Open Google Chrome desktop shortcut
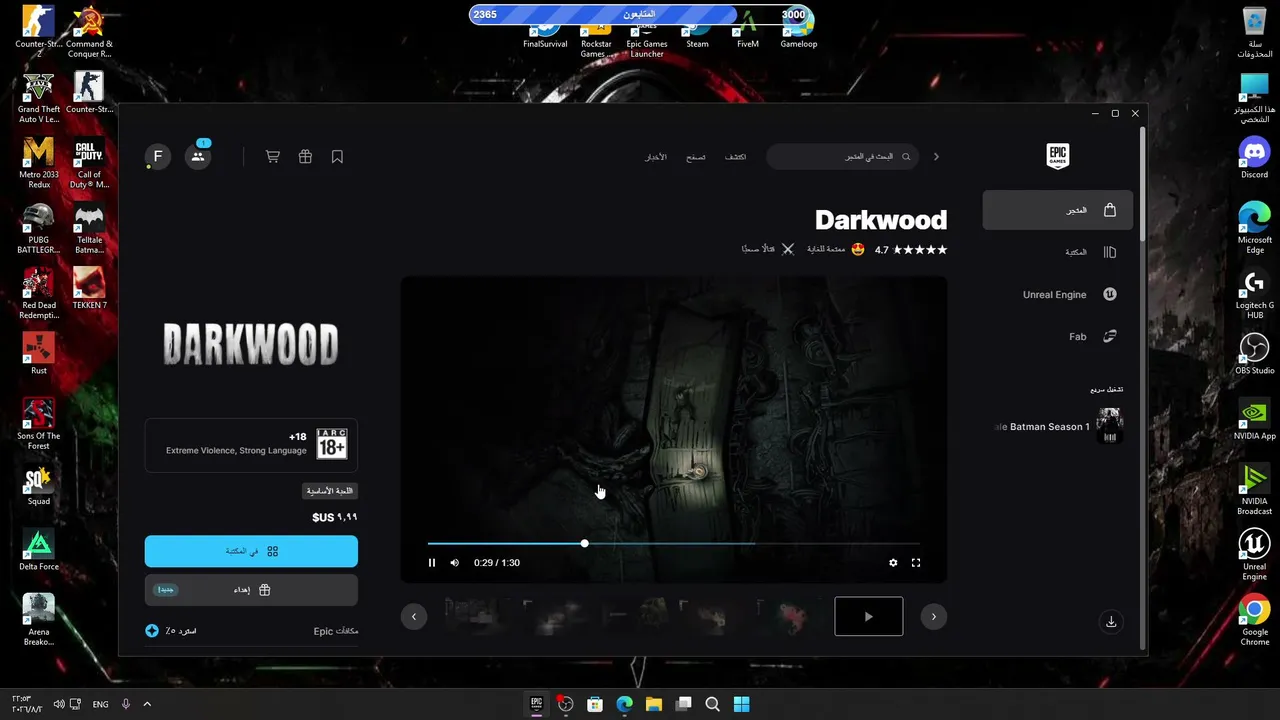Screen dimensions: 1280x720 pos(1254,620)
